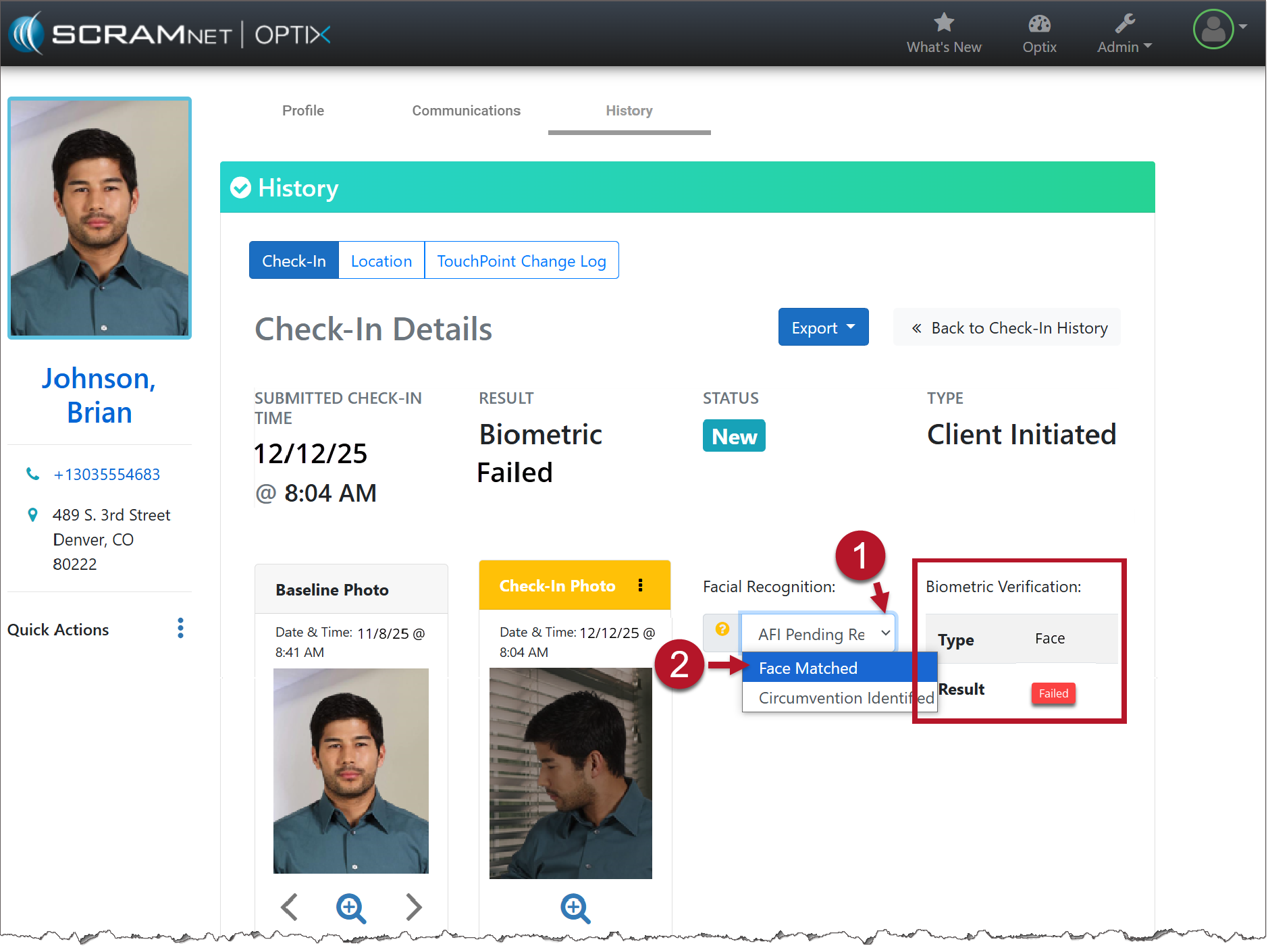Click the Optix dashboard gauge icon
The image size is (1268, 952).
point(1038,24)
